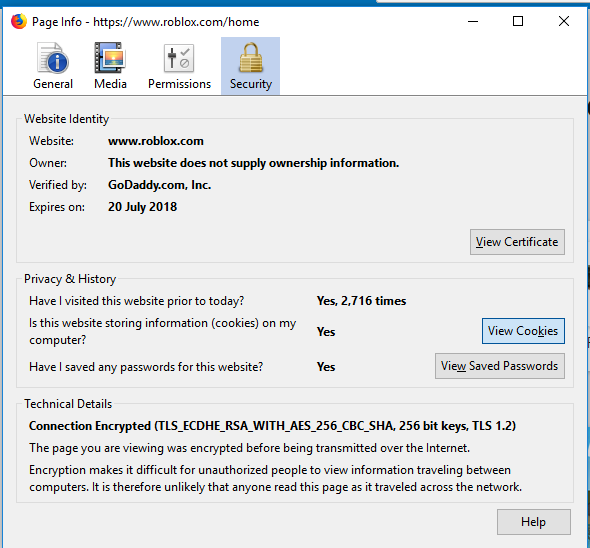
Task: Open the Permissions tab
Action: pos(179,66)
